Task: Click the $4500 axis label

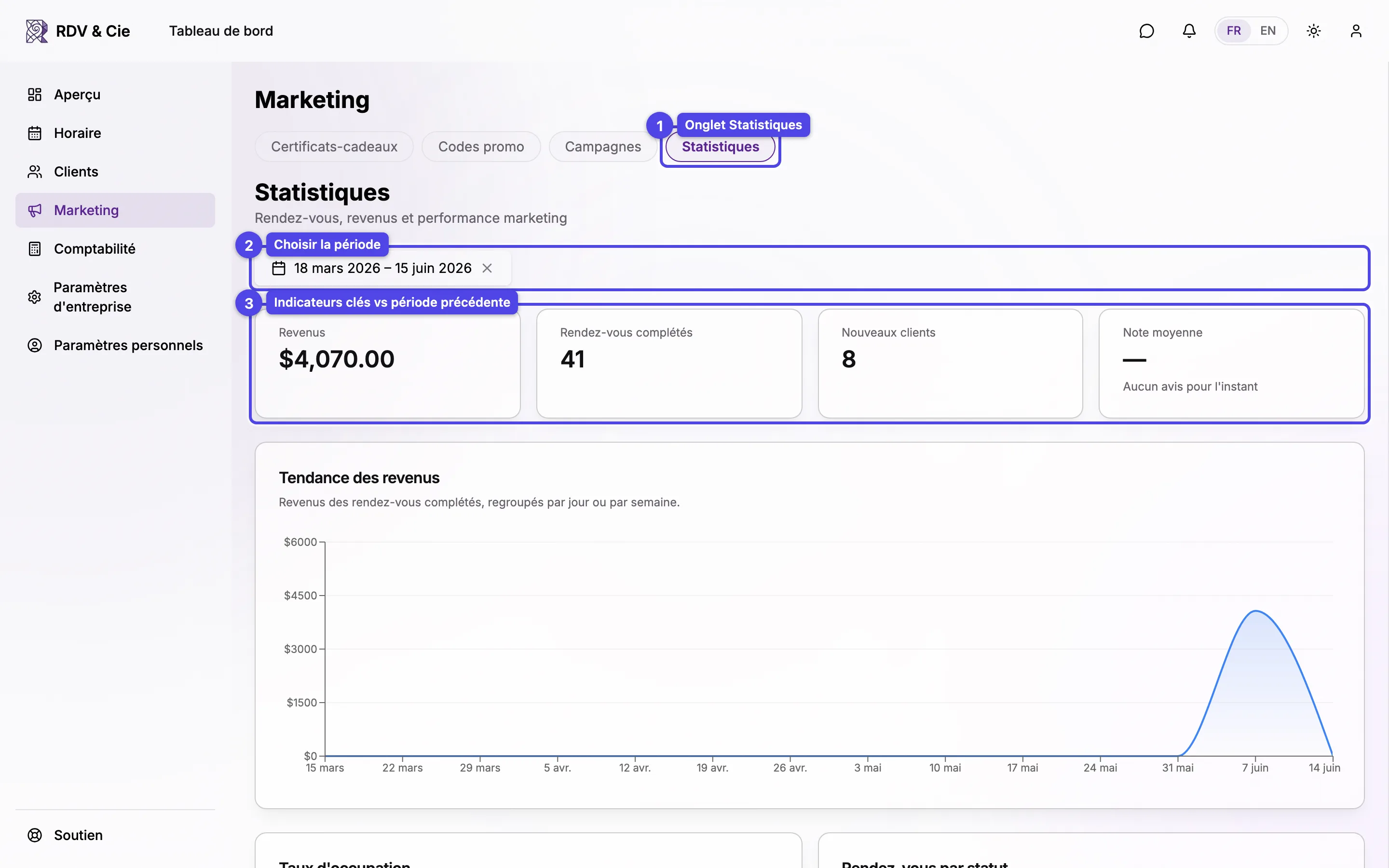Action: (x=300, y=596)
